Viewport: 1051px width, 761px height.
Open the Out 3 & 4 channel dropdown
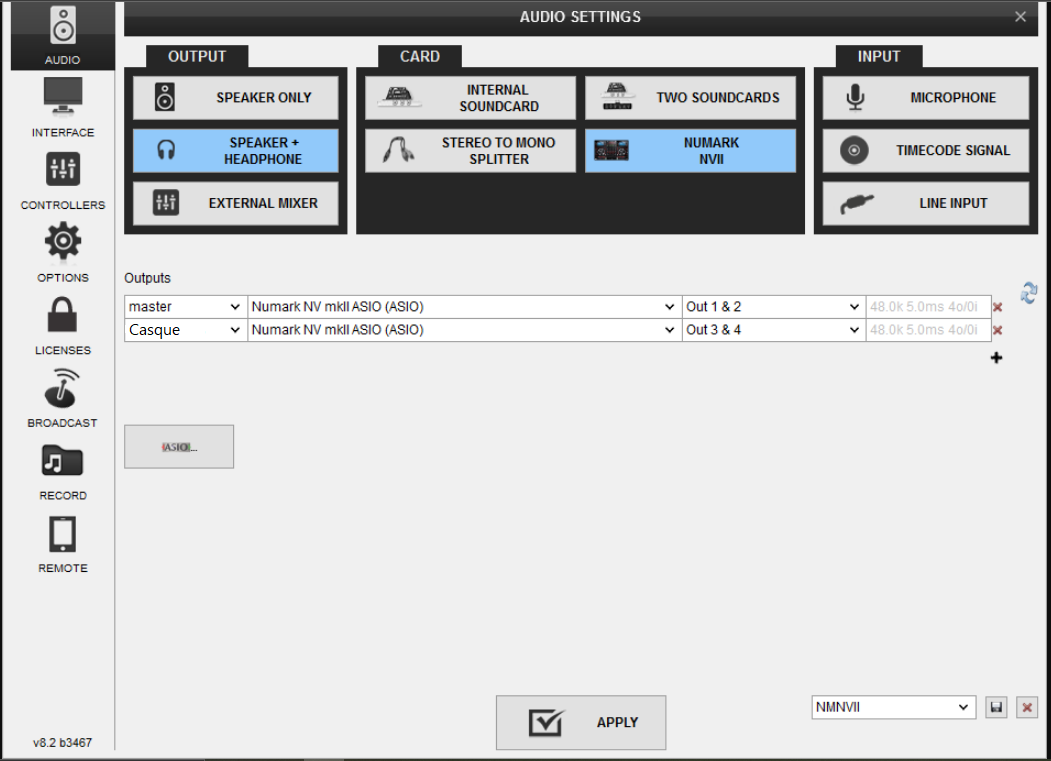tap(774, 330)
